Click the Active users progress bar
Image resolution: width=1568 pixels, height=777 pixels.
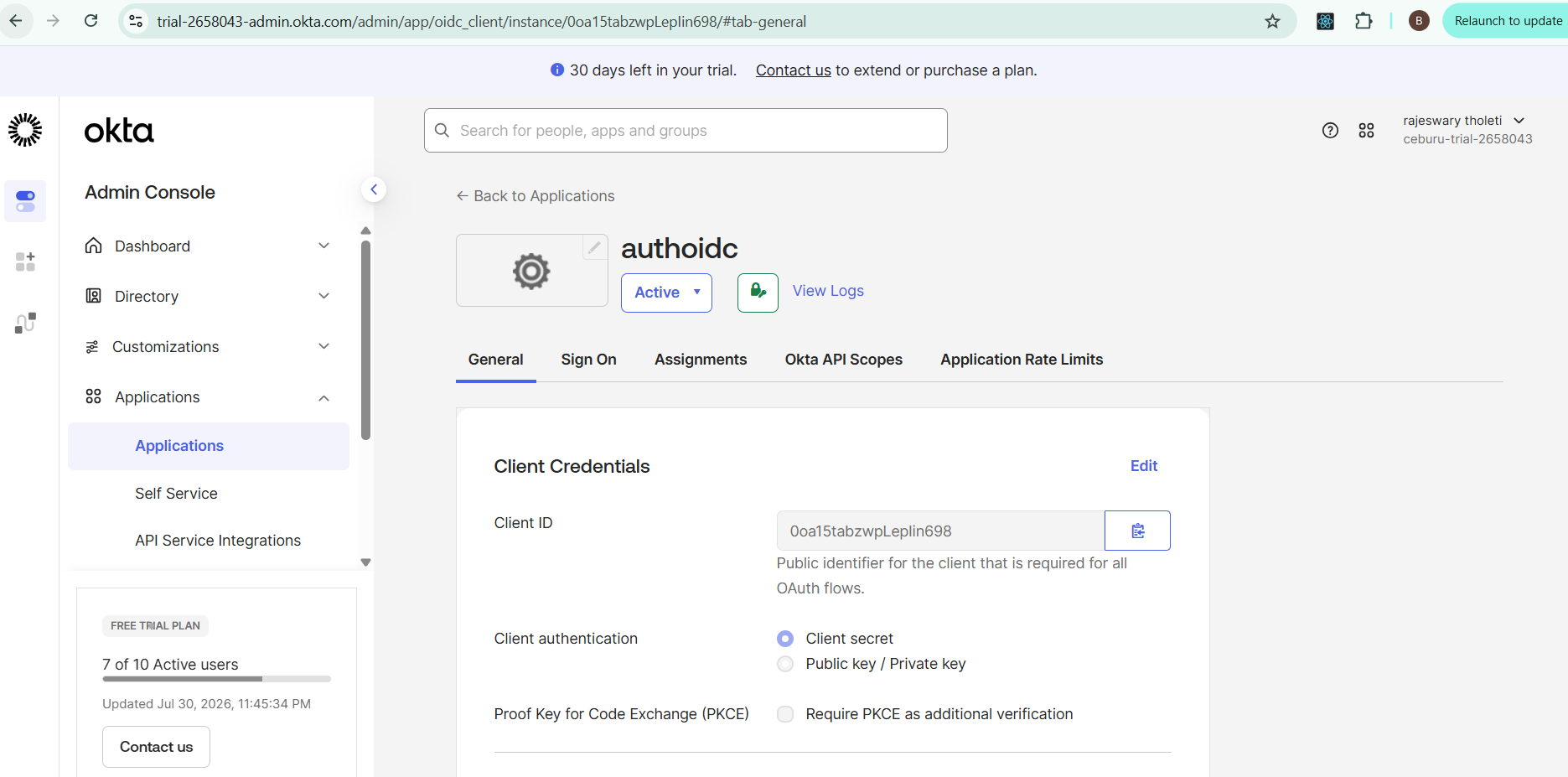216,679
